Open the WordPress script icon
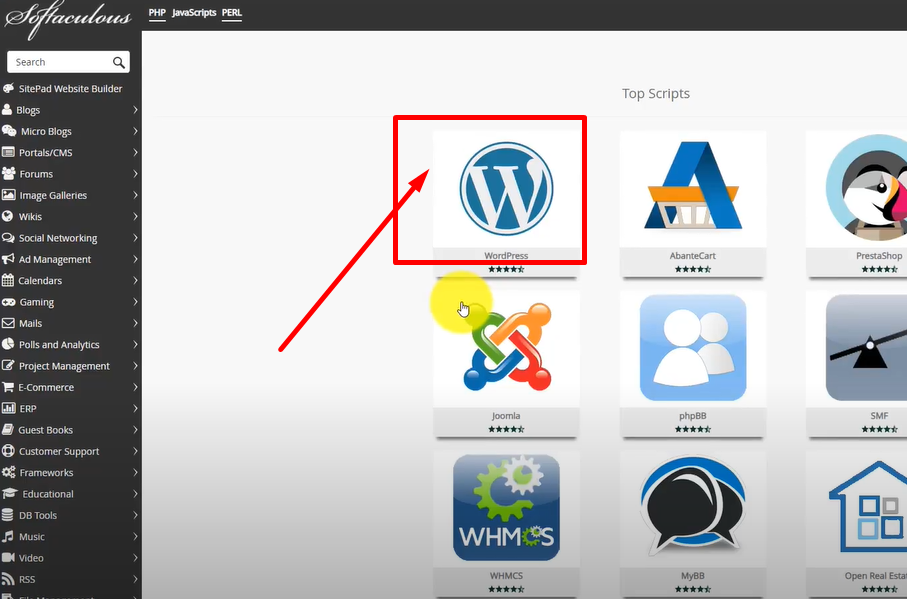The image size is (907, 599). click(506, 188)
